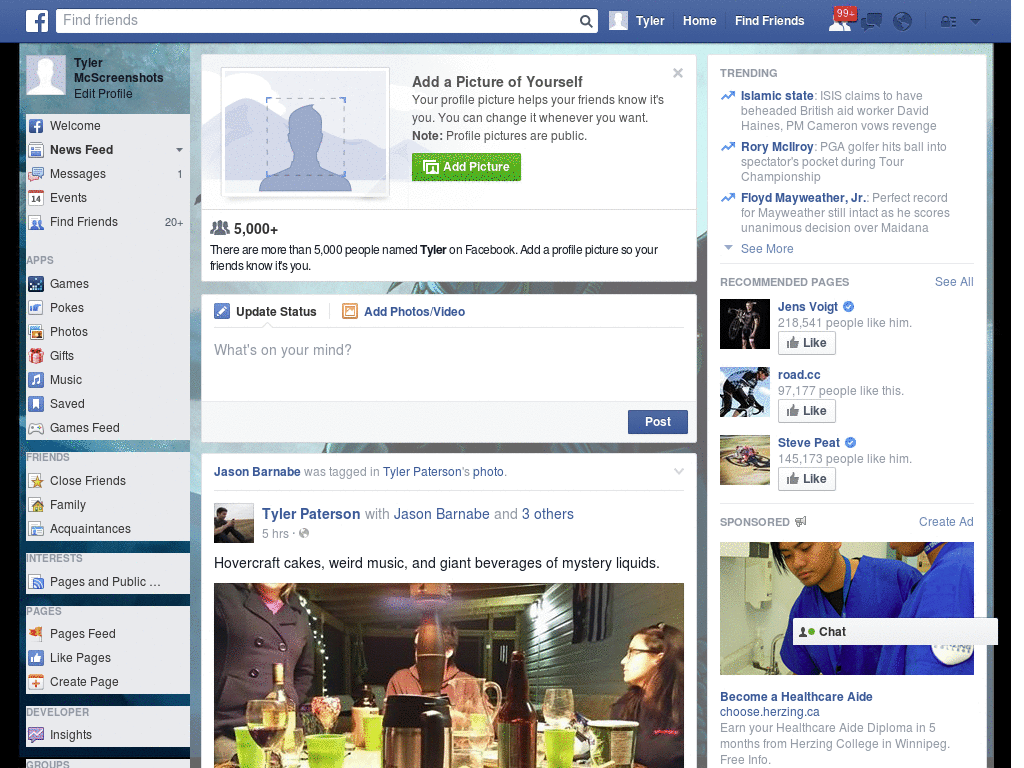Open the Gifts app in sidebar
This screenshot has width=1024, height=768.
pyautogui.click(x=63, y=355)
